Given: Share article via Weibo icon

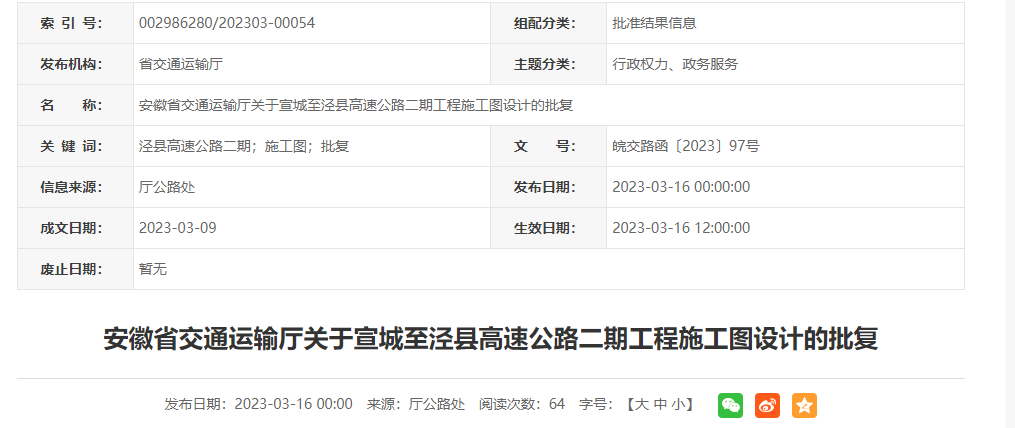Looking at the screenshot, I should [x=767, y=405].
